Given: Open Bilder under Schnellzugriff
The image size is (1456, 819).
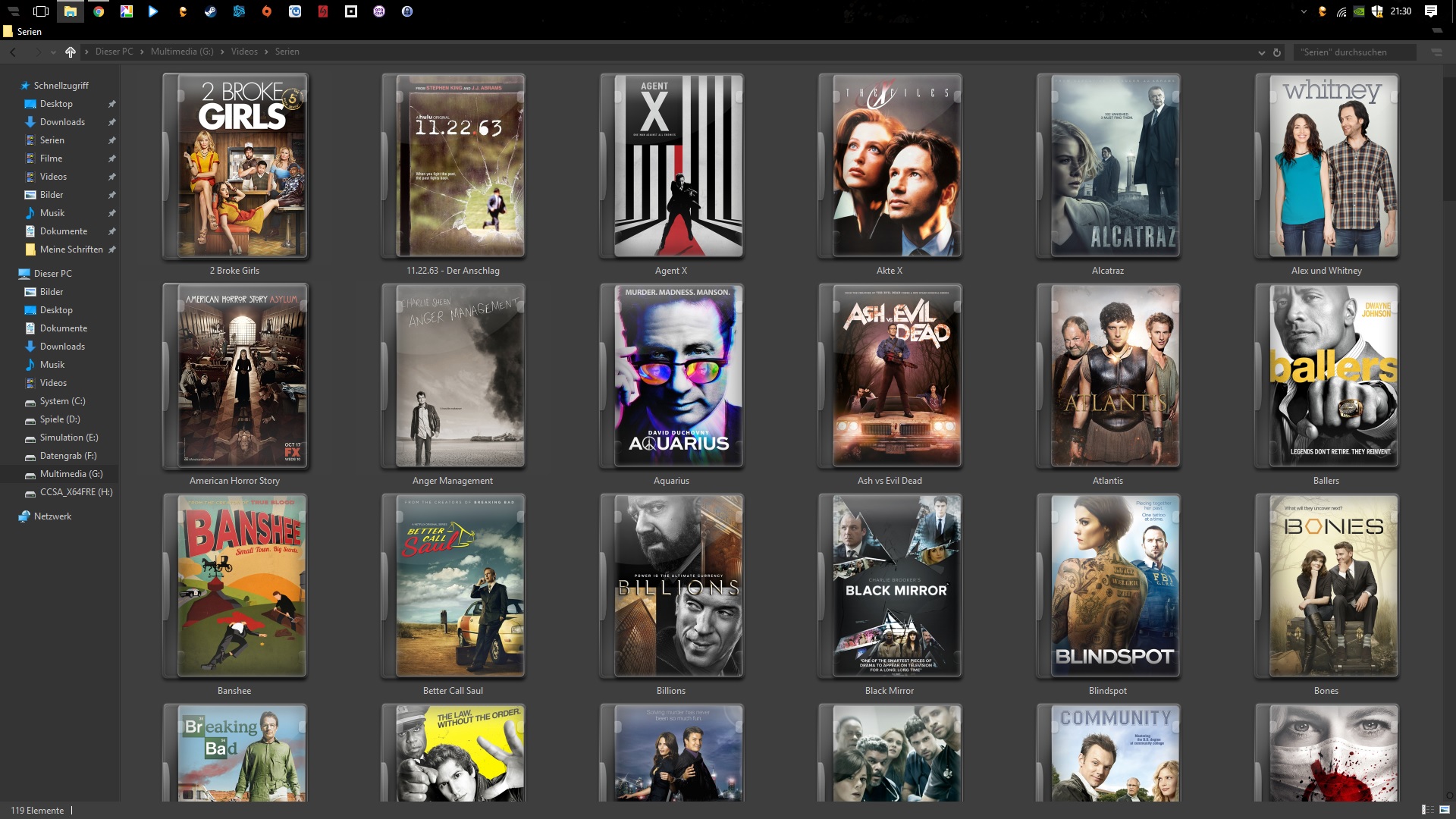Looking at the screenshot, I should click(x=52, y=195).
